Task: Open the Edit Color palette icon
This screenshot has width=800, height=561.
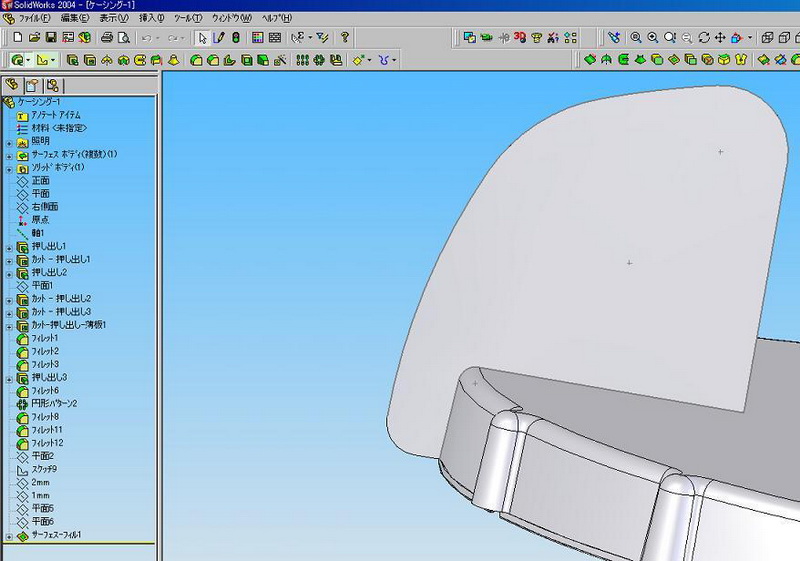Action: tap(258, 37)
